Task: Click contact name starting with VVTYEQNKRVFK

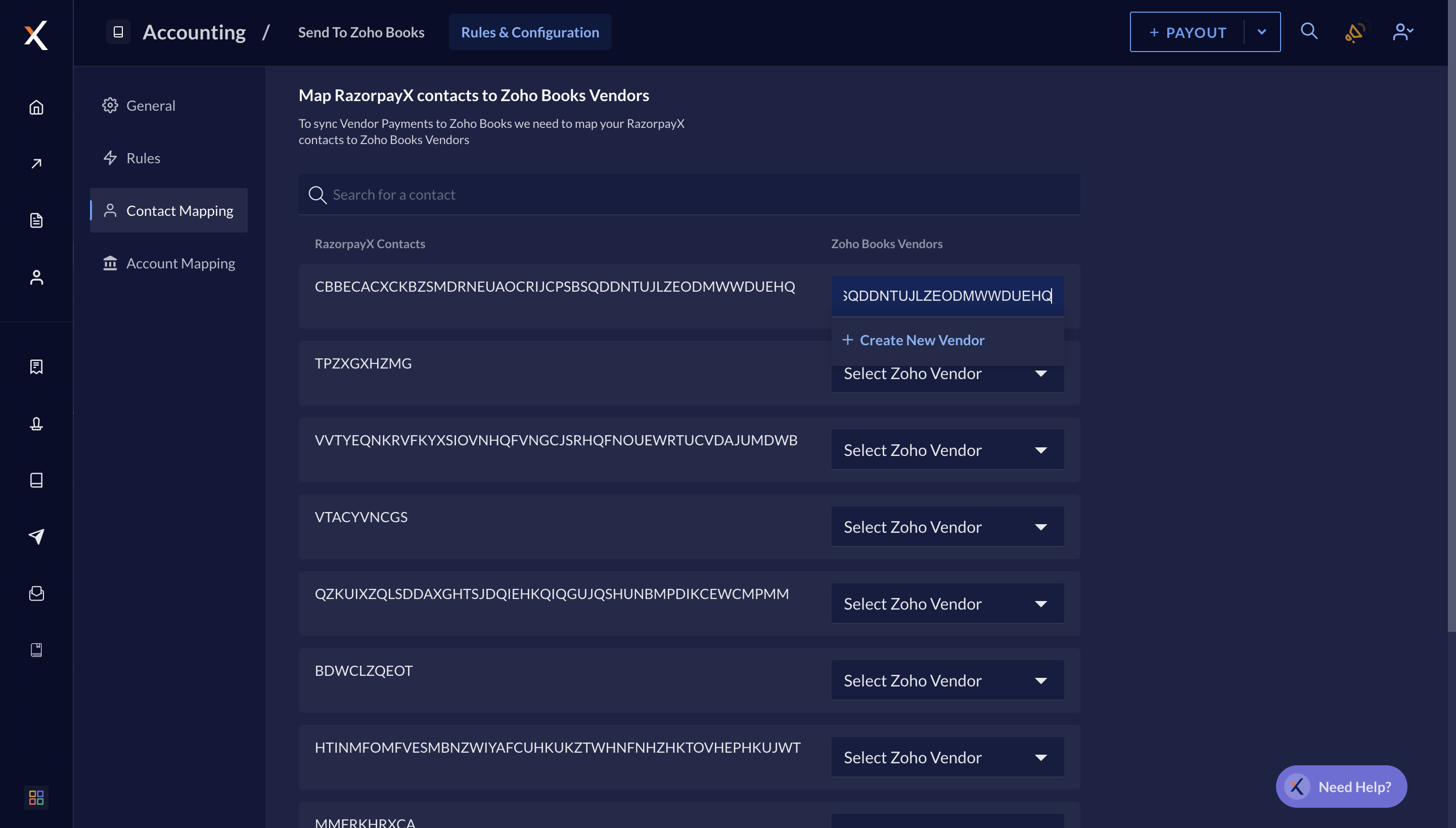Action: (556, 440)
